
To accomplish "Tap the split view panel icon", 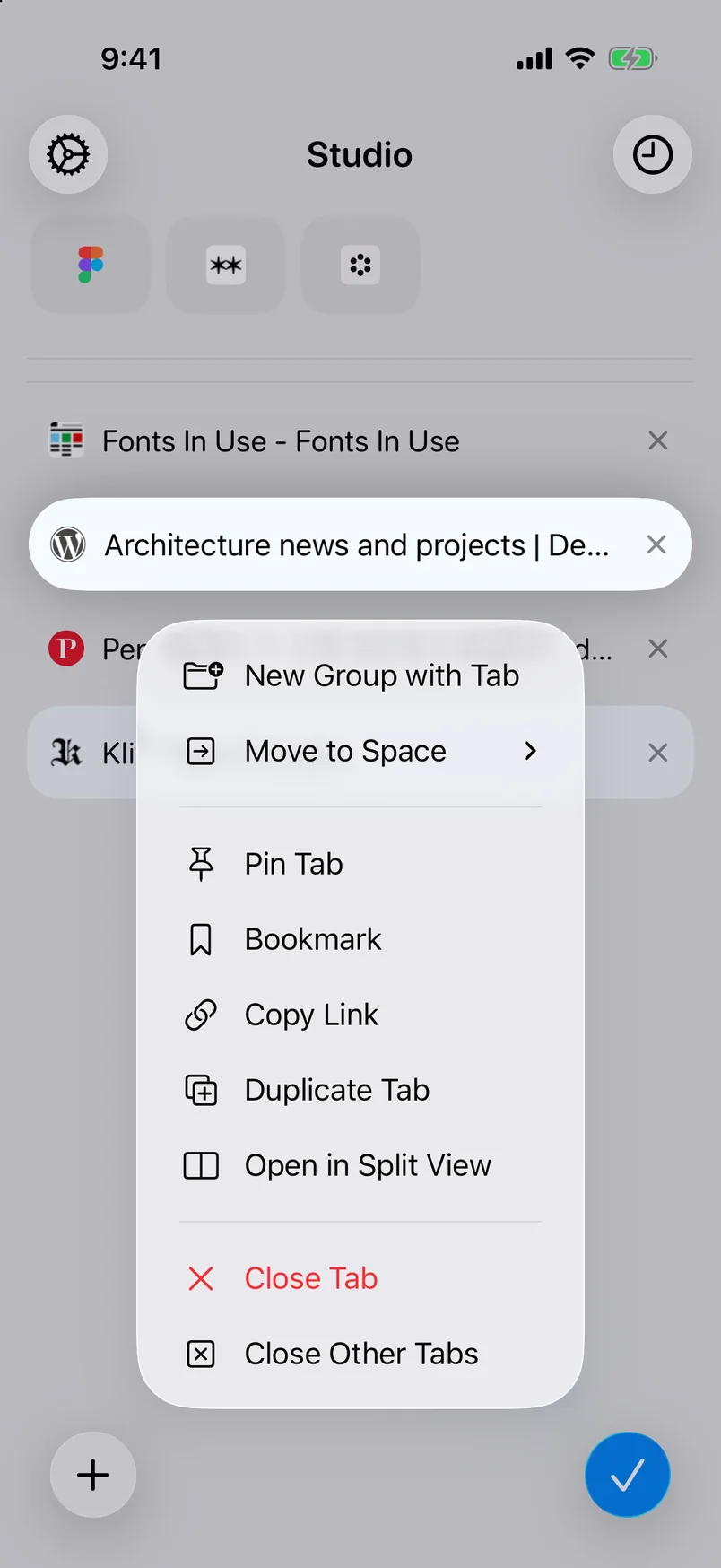I will 201,1165.
